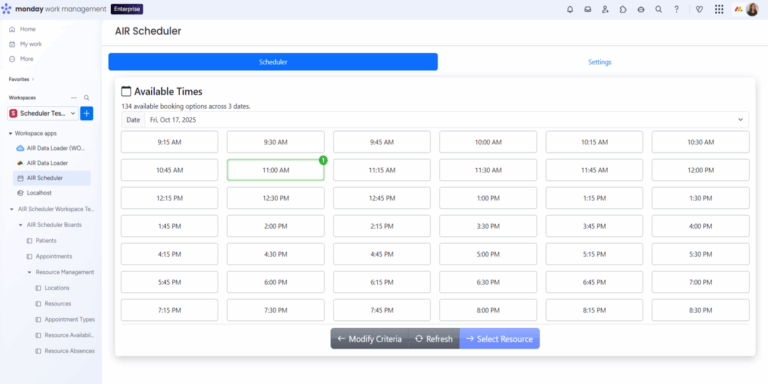This screenshot has height=384, width=768.
Task: Switch to the Scheduler tab
Action: (x=273, y=62)
